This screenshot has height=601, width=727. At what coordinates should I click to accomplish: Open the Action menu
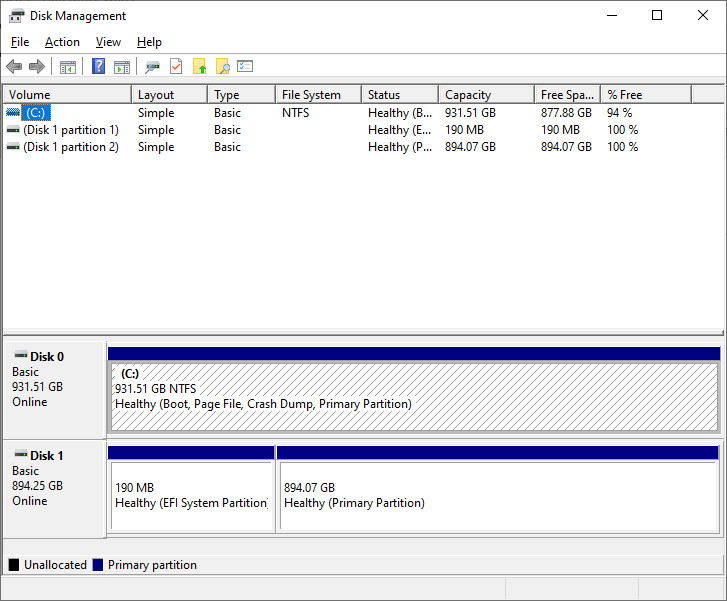click(x=62, y=42)
